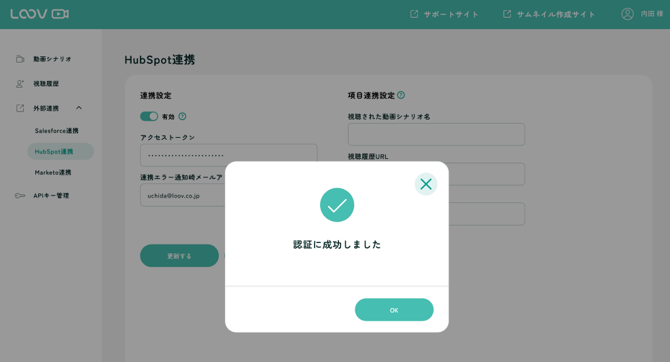The width and height of the screenshot is (670, 362).
Task: Close the authentication success dialog with X
Action: coord(426,184)
